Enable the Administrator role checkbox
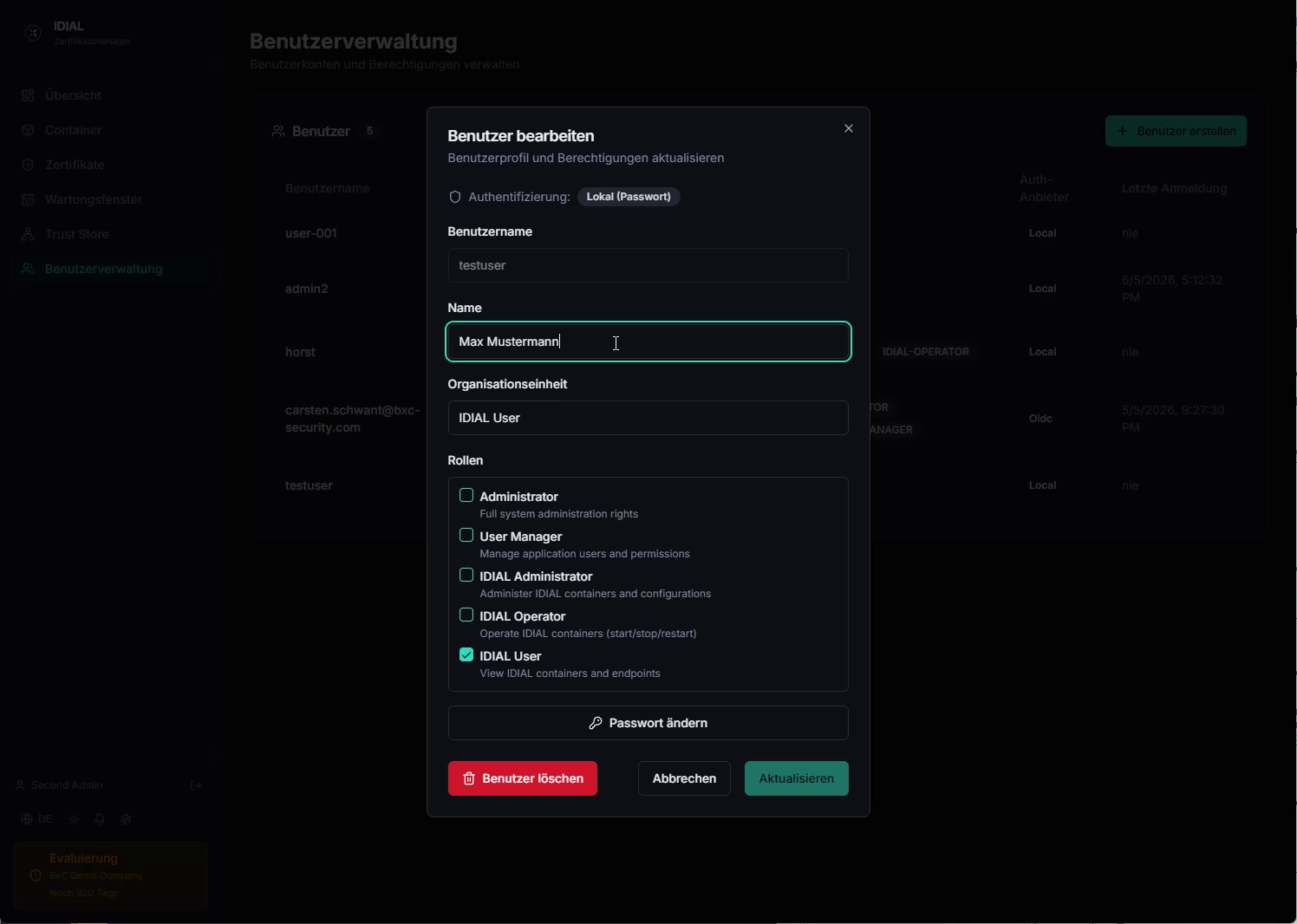1297x924 pixels. point(466,495)
